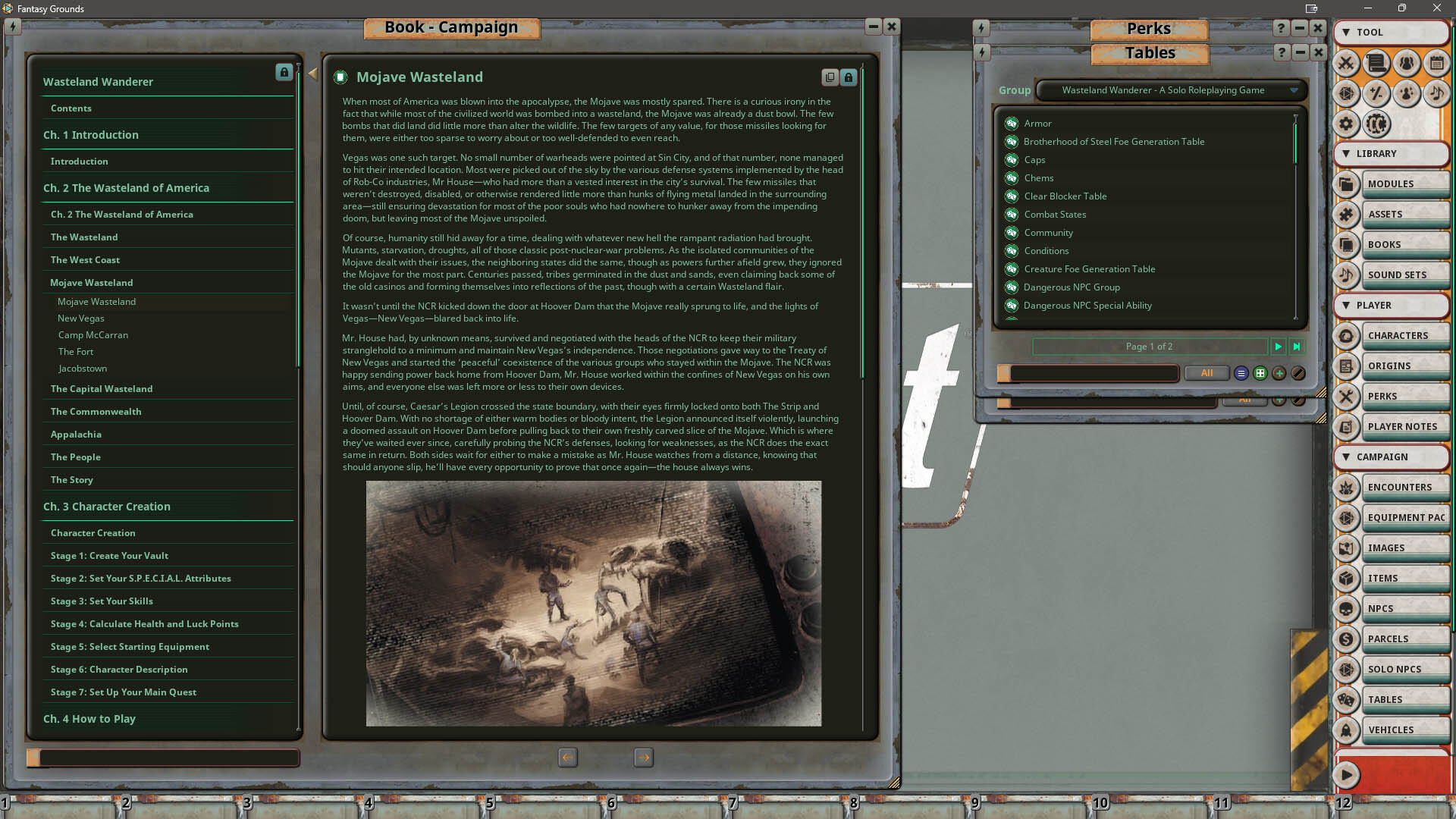The image size is (1456, 819).
Task: Click the Perks crossed-tools icon
Action: point(1346,396)
